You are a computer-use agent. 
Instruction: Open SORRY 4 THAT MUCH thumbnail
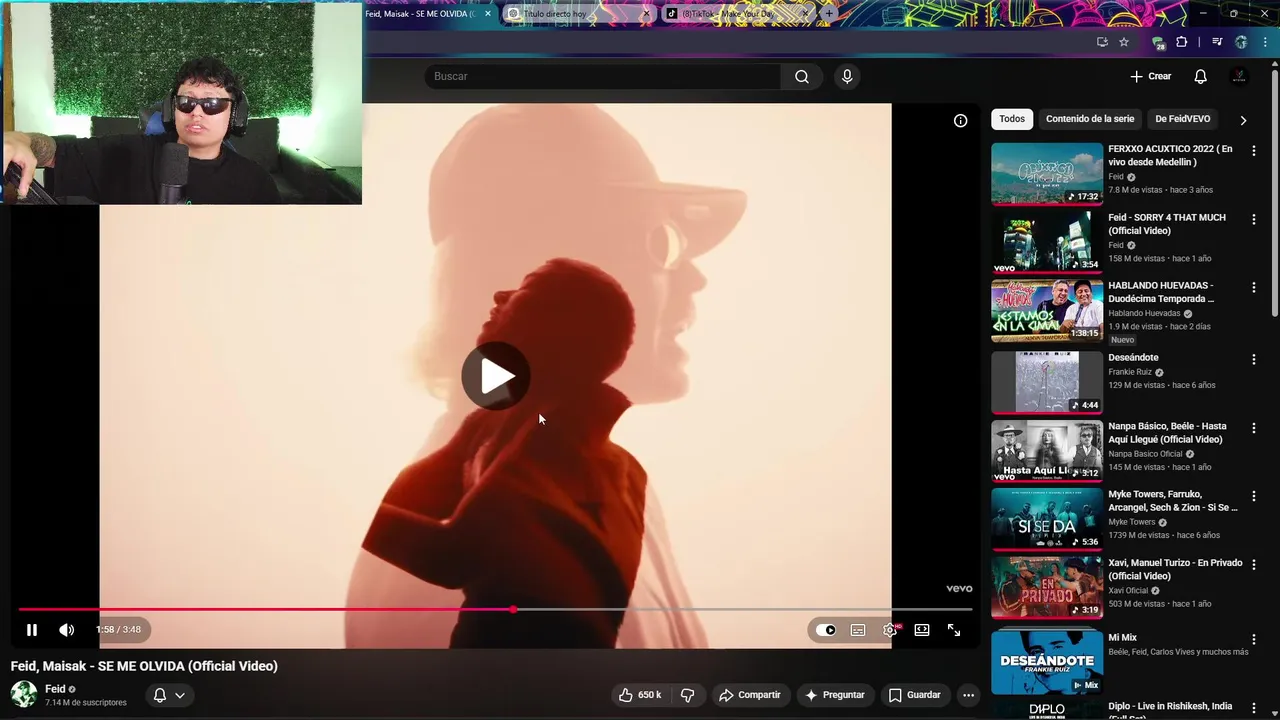coord(1047,242)
